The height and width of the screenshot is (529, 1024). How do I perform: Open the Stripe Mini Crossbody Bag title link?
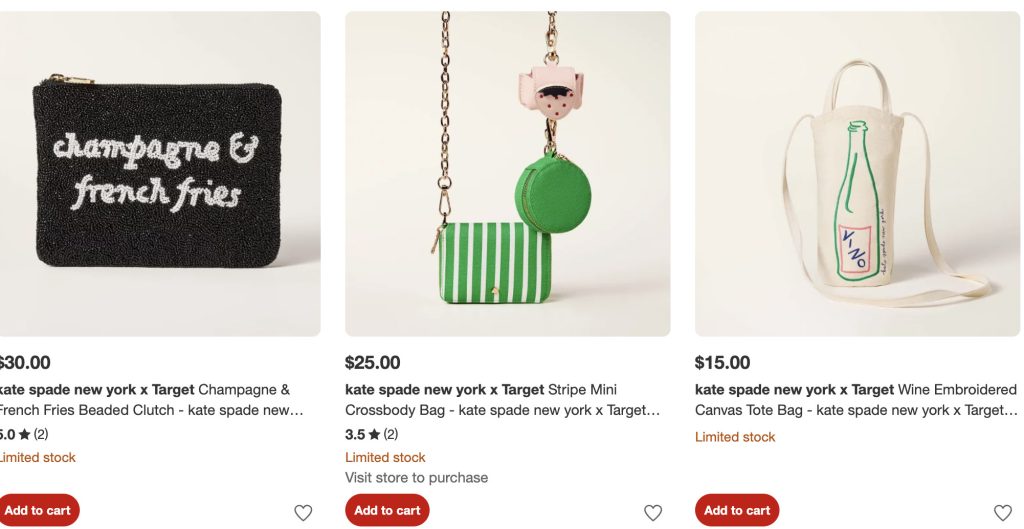coord(502,400)
